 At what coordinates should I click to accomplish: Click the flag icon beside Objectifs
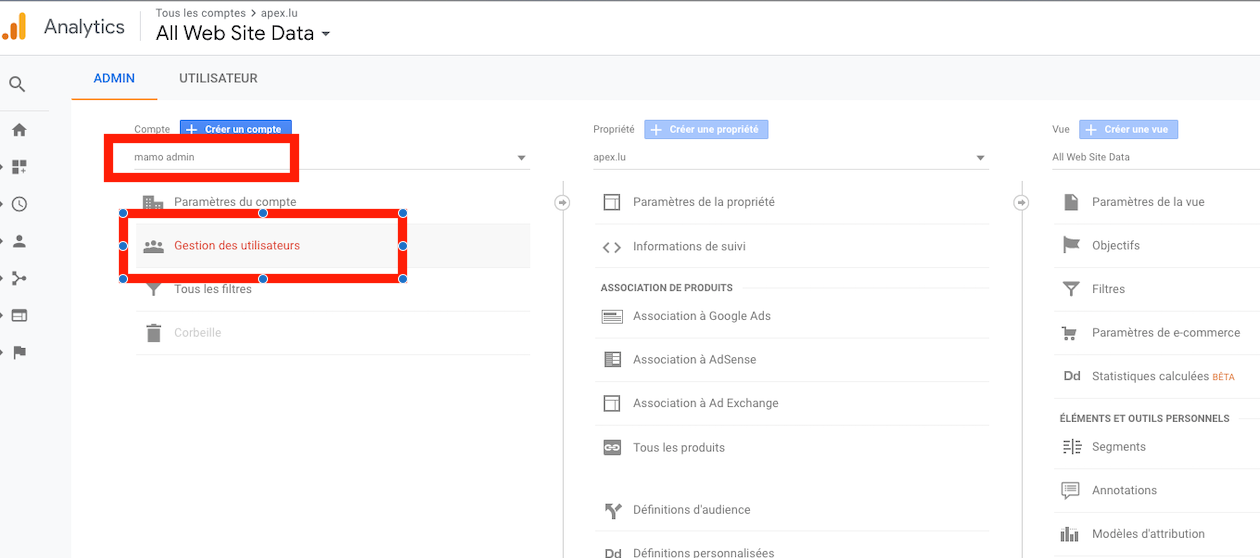pyautogui.click(x=1071, y=246)
